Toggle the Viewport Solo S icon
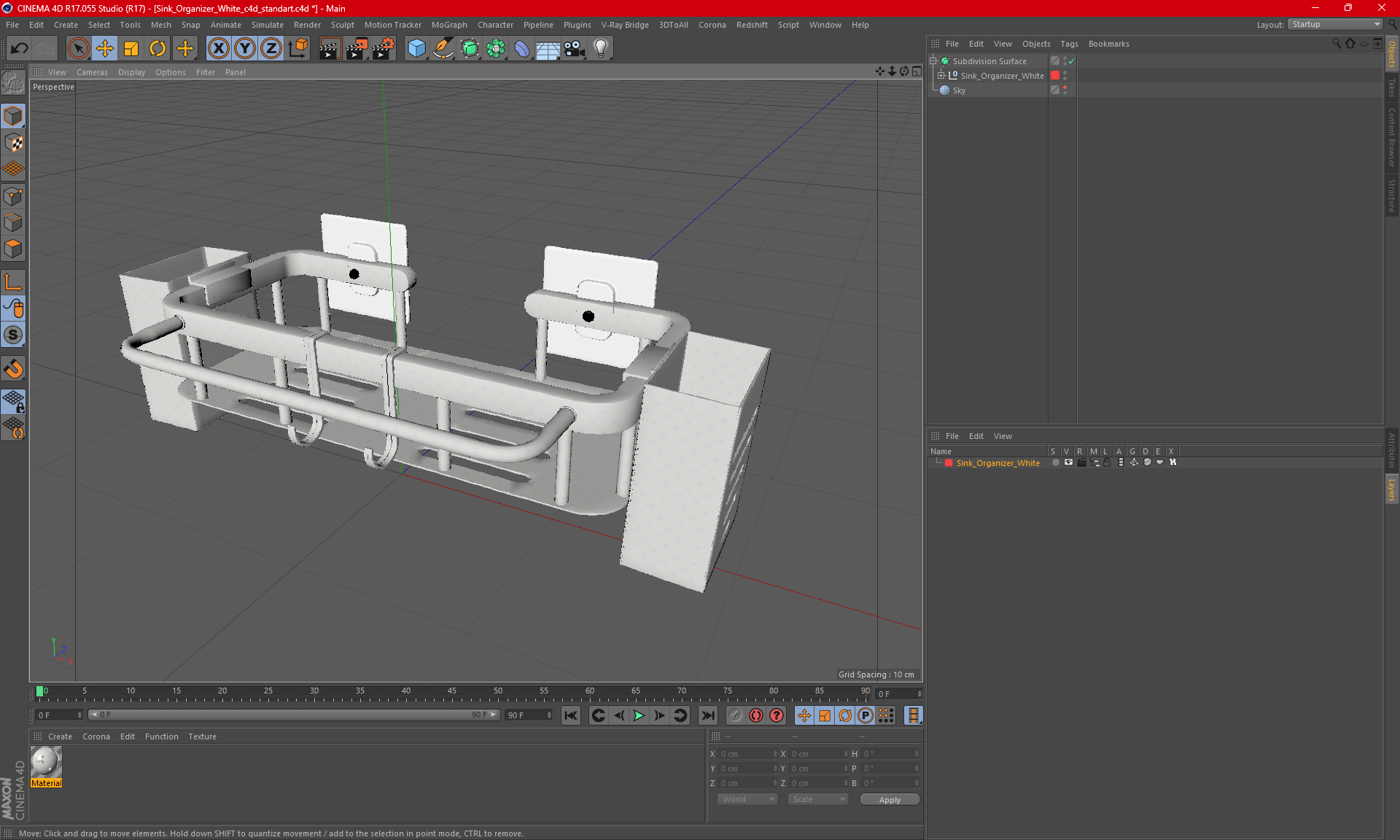Viewport: 1400px width, 840px height. click(14, 335)
